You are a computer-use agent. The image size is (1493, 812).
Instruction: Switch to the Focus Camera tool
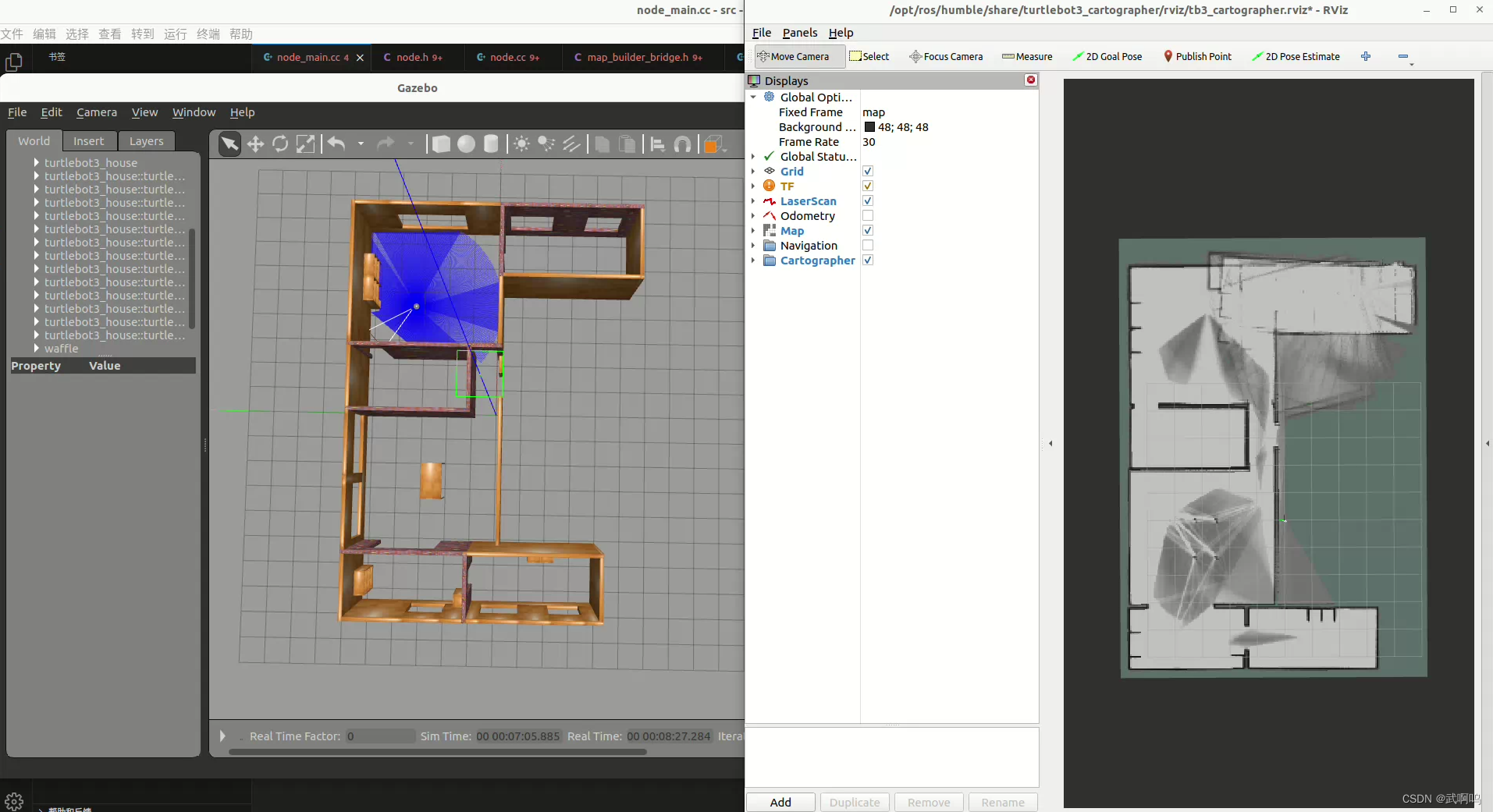pyautogui.click(x=945, y=56)
